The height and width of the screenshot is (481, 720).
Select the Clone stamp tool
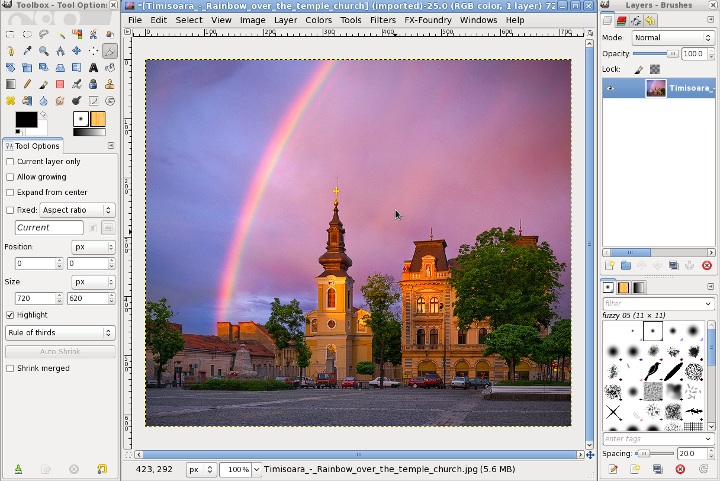click(x=110, y=84)
